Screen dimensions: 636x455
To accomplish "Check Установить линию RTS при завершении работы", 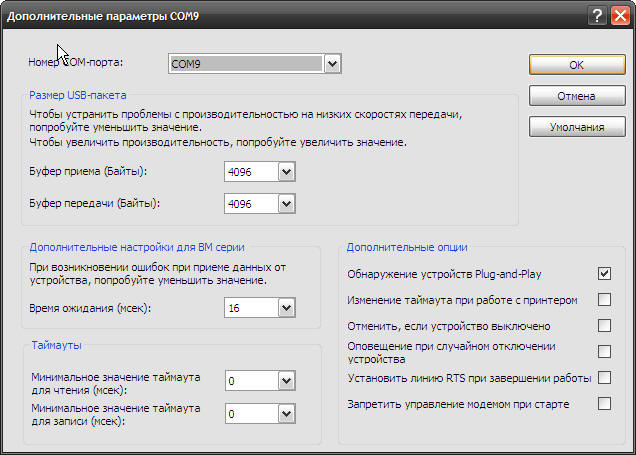I will [604, 378].
